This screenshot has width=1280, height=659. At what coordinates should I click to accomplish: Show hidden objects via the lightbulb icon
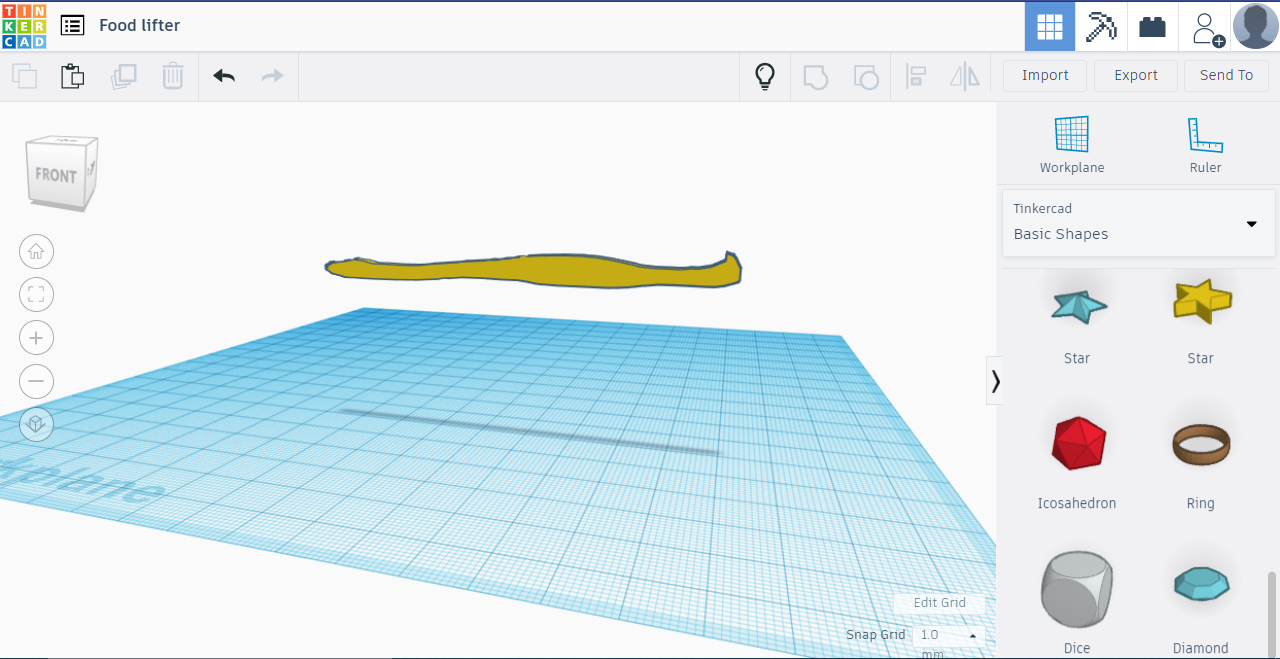pos(764,75)
